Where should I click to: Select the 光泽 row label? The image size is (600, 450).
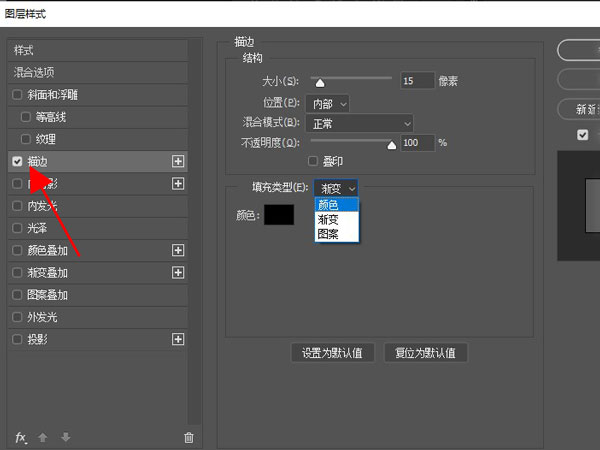(37, 228)
